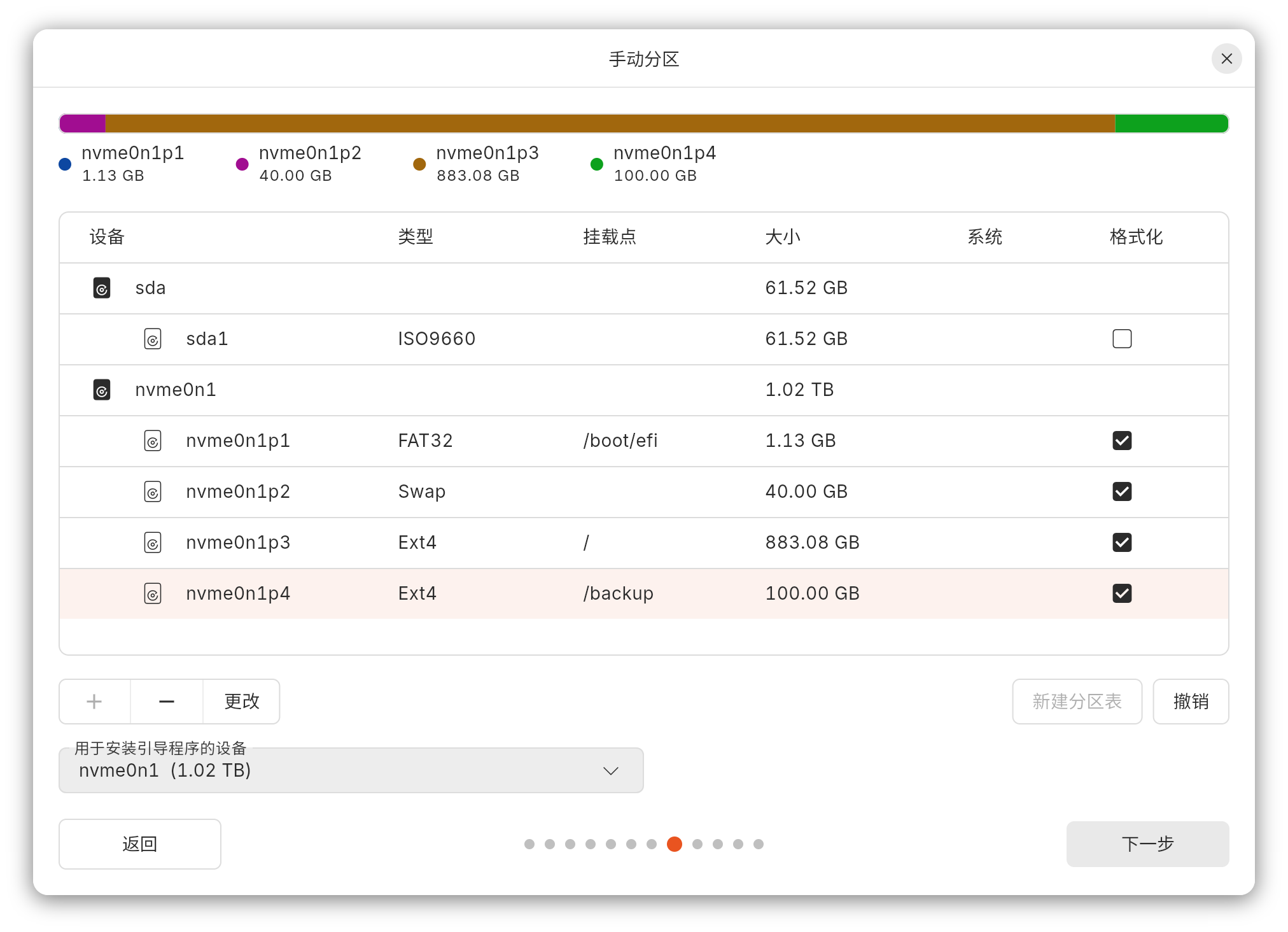The image size is (1288, 932).
Task: Click the green nvme0n1p4 legend dot
Action: (x=597, y=164)
